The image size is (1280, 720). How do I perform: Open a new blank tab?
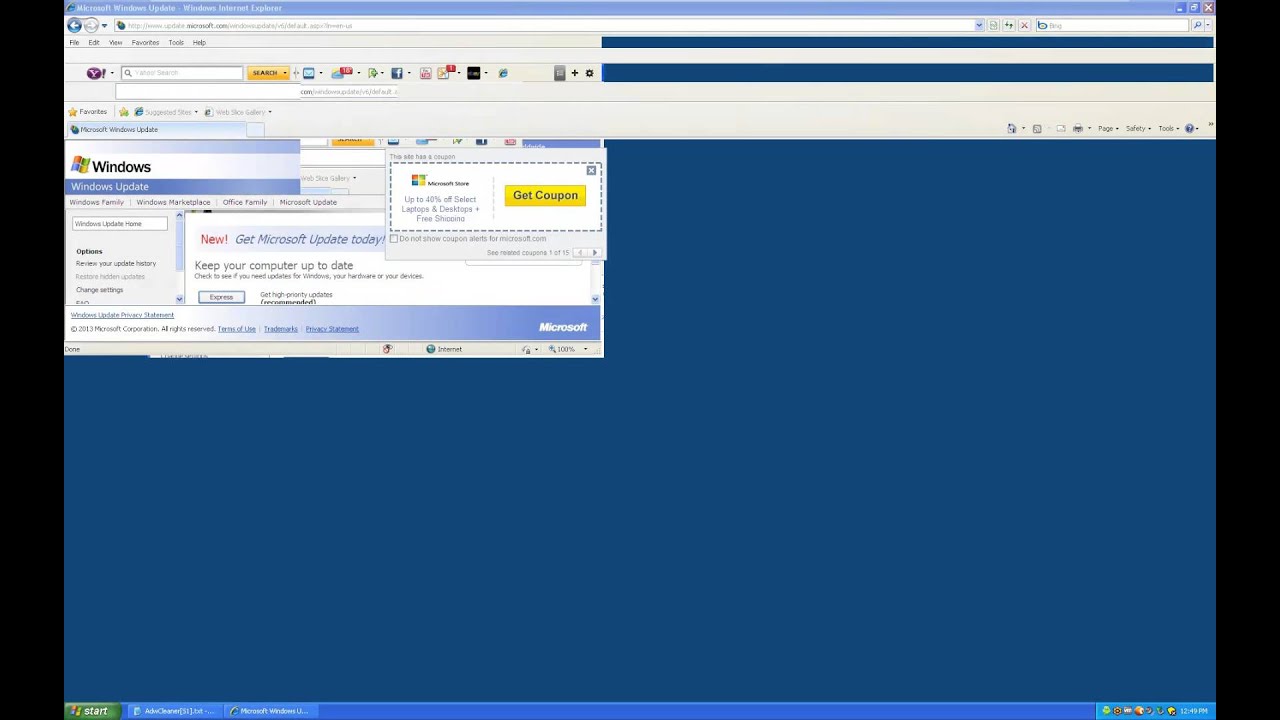(x=255, y=129)
